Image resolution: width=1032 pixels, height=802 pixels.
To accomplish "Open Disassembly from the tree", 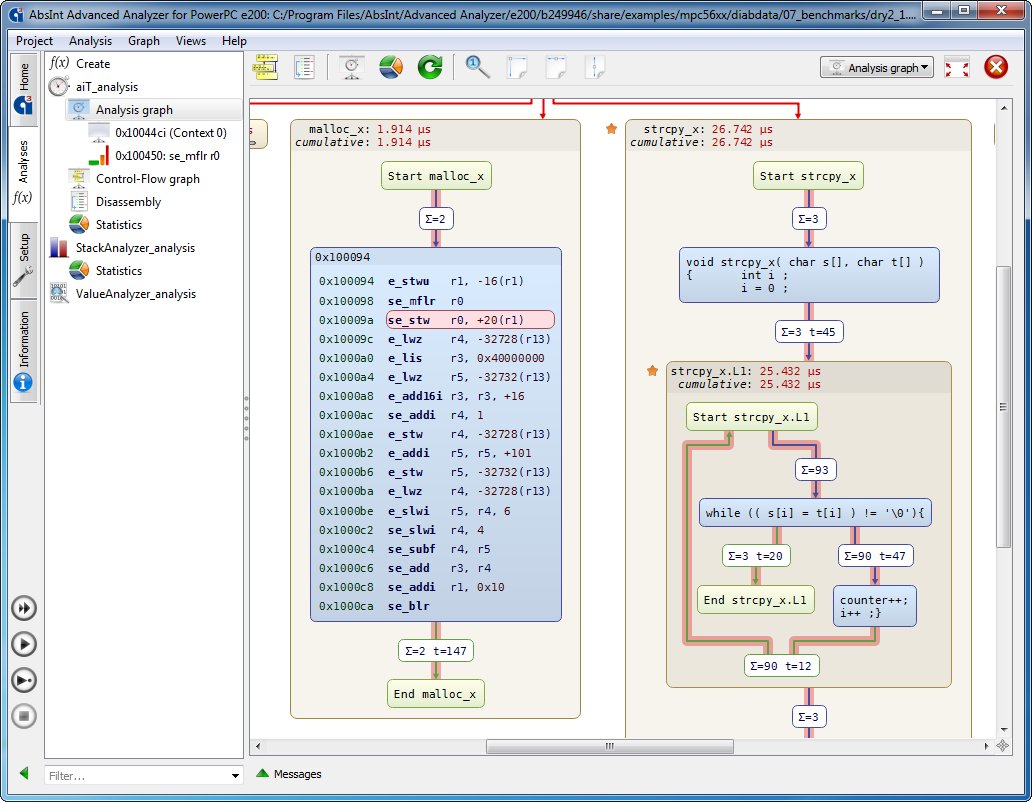I will [x=128, y=202].
